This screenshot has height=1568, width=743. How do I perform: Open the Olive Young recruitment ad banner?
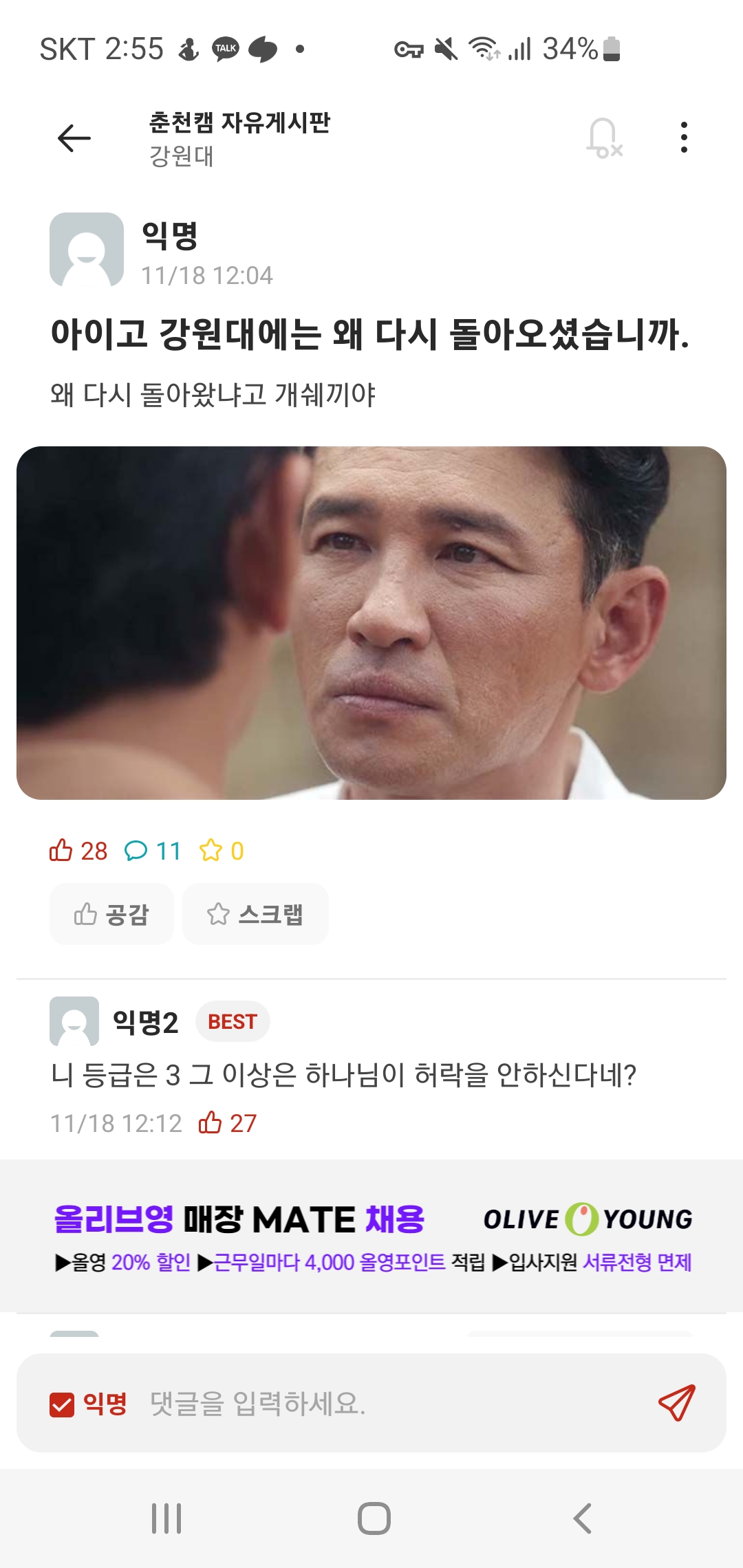tap(371, 1236)
